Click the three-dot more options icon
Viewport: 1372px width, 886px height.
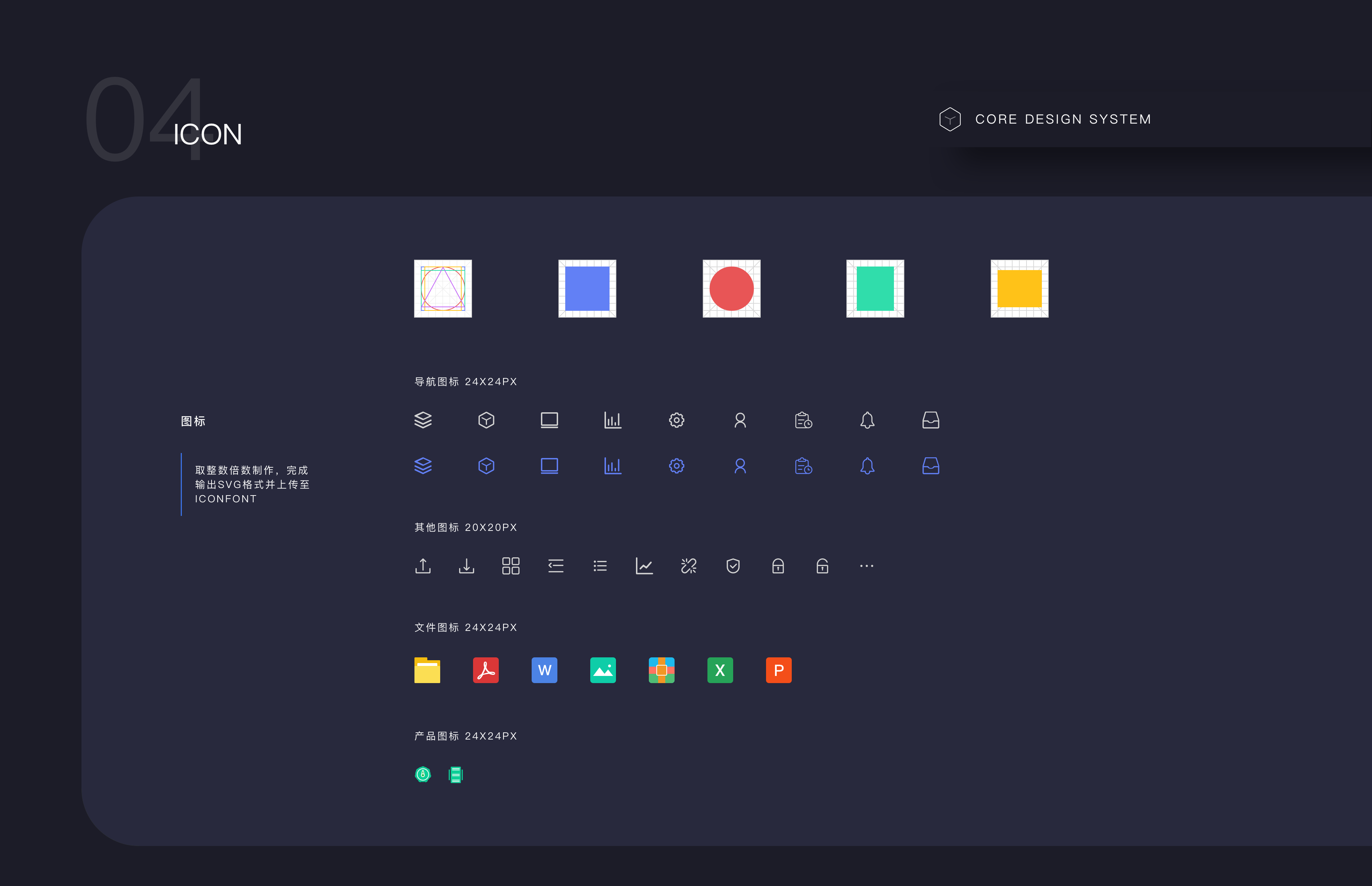[866, 566]
